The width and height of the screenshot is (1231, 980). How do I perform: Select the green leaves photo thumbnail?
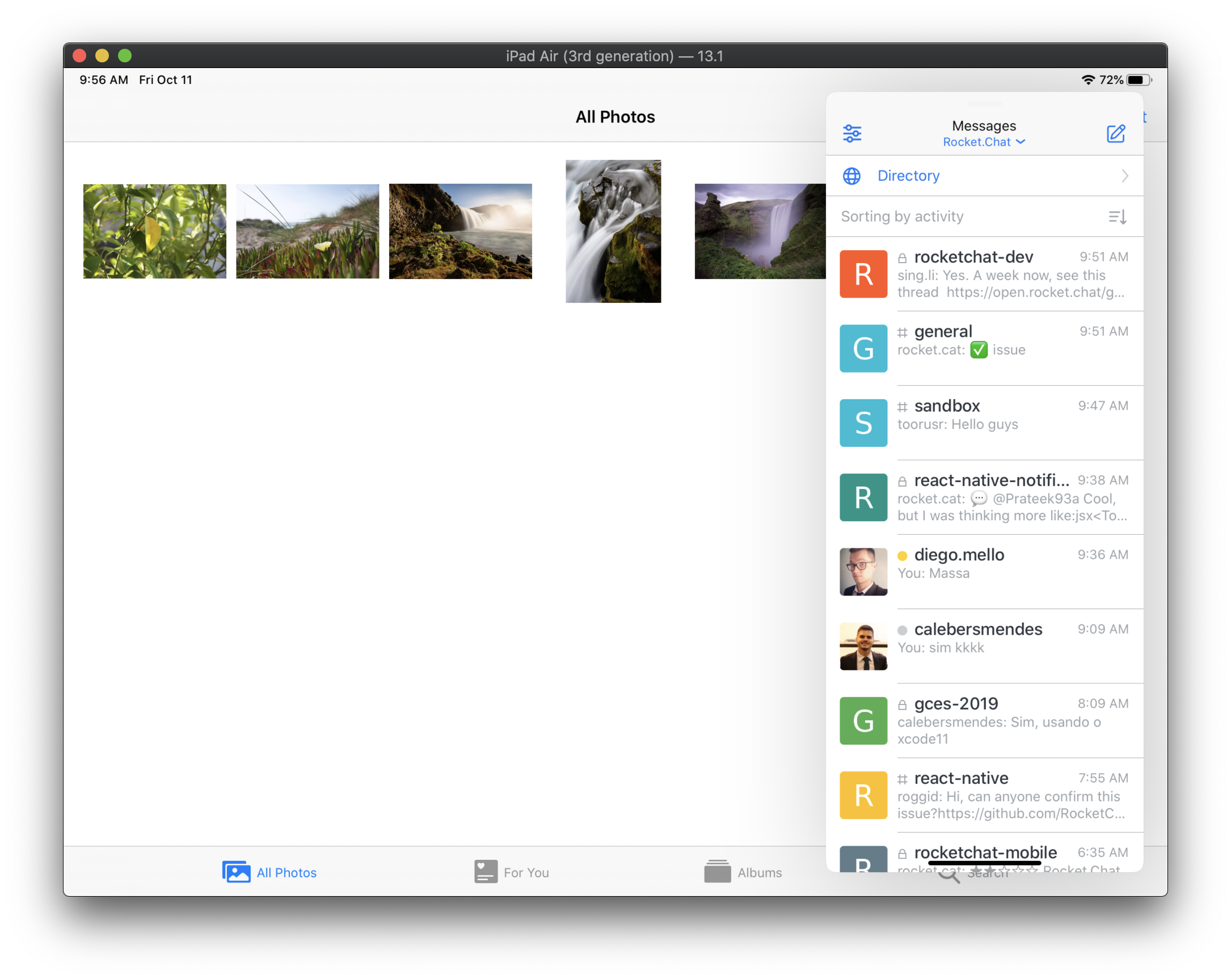pyautogui.click(x=154, y=231)
